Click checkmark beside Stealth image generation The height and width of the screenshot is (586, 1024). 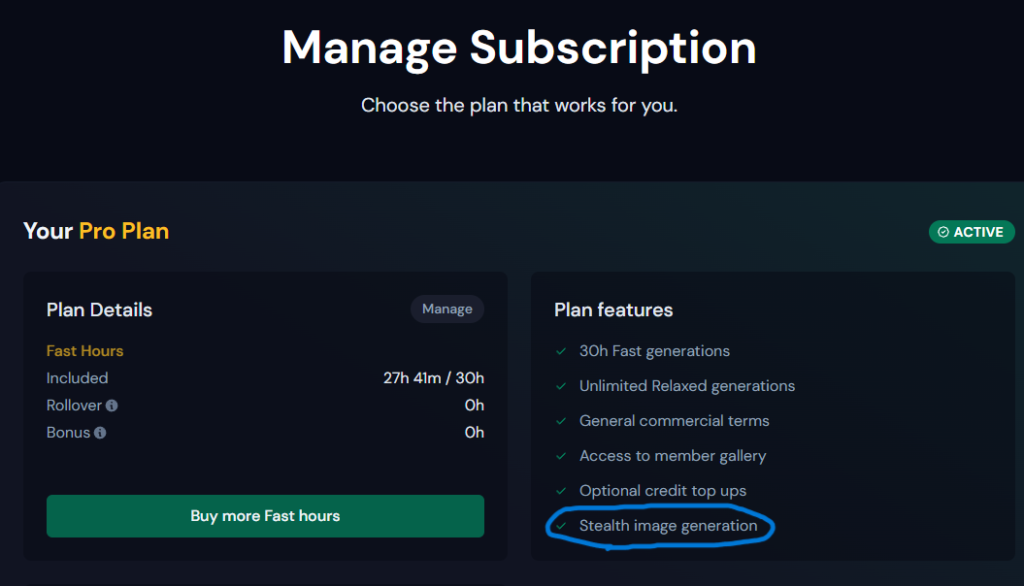pyautogui.click(x=561, y=526)
